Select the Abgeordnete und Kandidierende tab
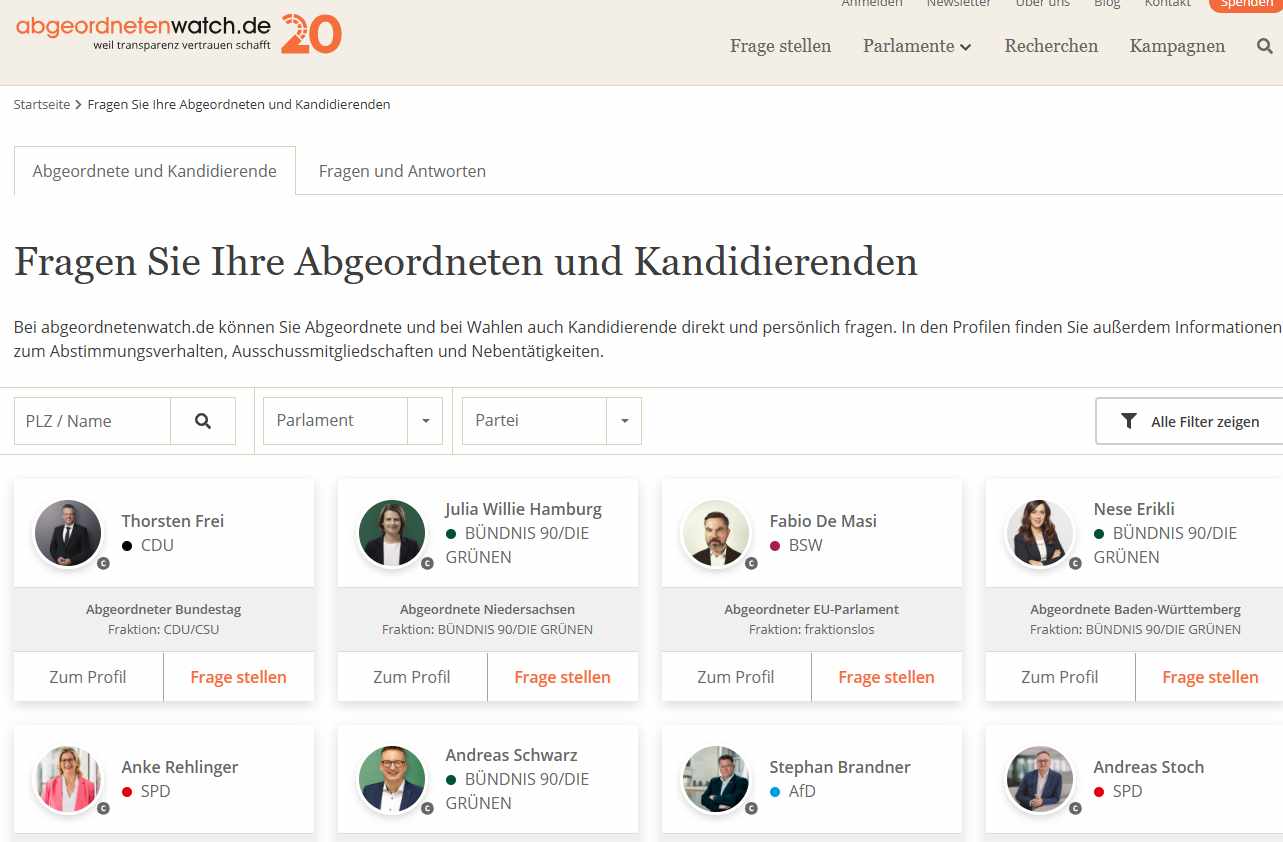The image size is (1283, 842). point(154,171)
